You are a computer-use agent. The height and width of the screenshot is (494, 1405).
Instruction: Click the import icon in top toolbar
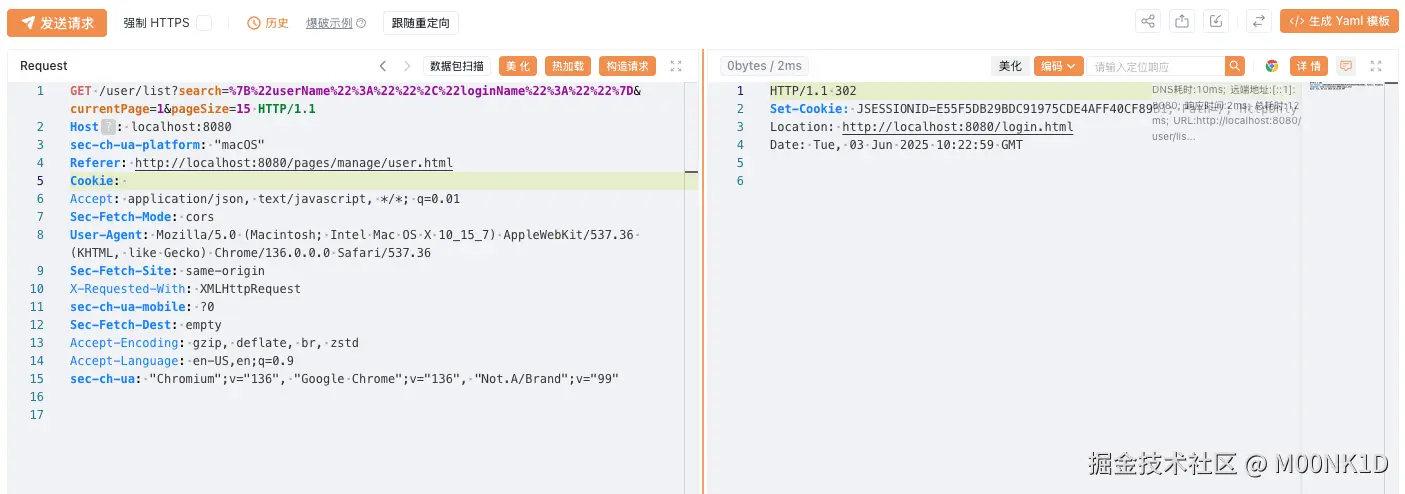tap(1216, 21)
